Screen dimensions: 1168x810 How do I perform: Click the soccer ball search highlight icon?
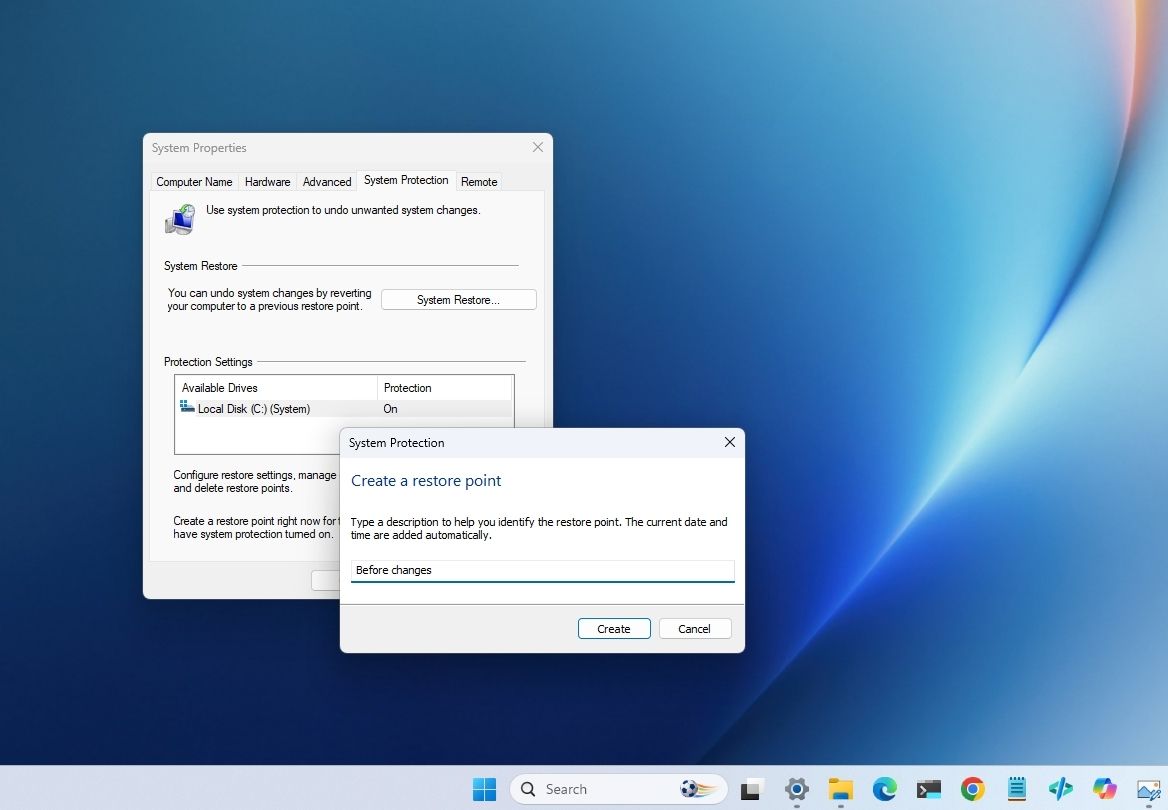coord(699,789)
